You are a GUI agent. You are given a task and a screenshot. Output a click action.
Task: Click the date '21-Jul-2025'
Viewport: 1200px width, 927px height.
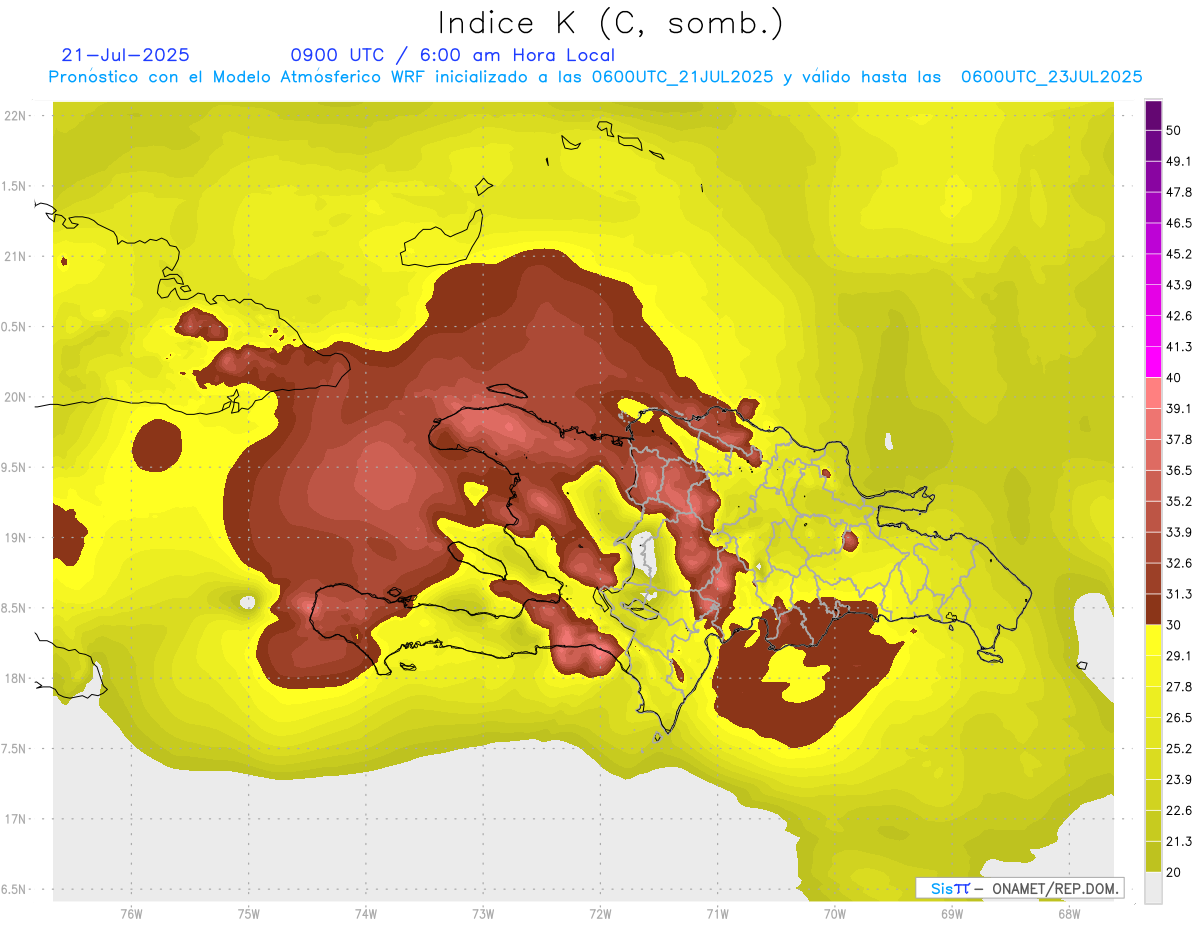125,55
